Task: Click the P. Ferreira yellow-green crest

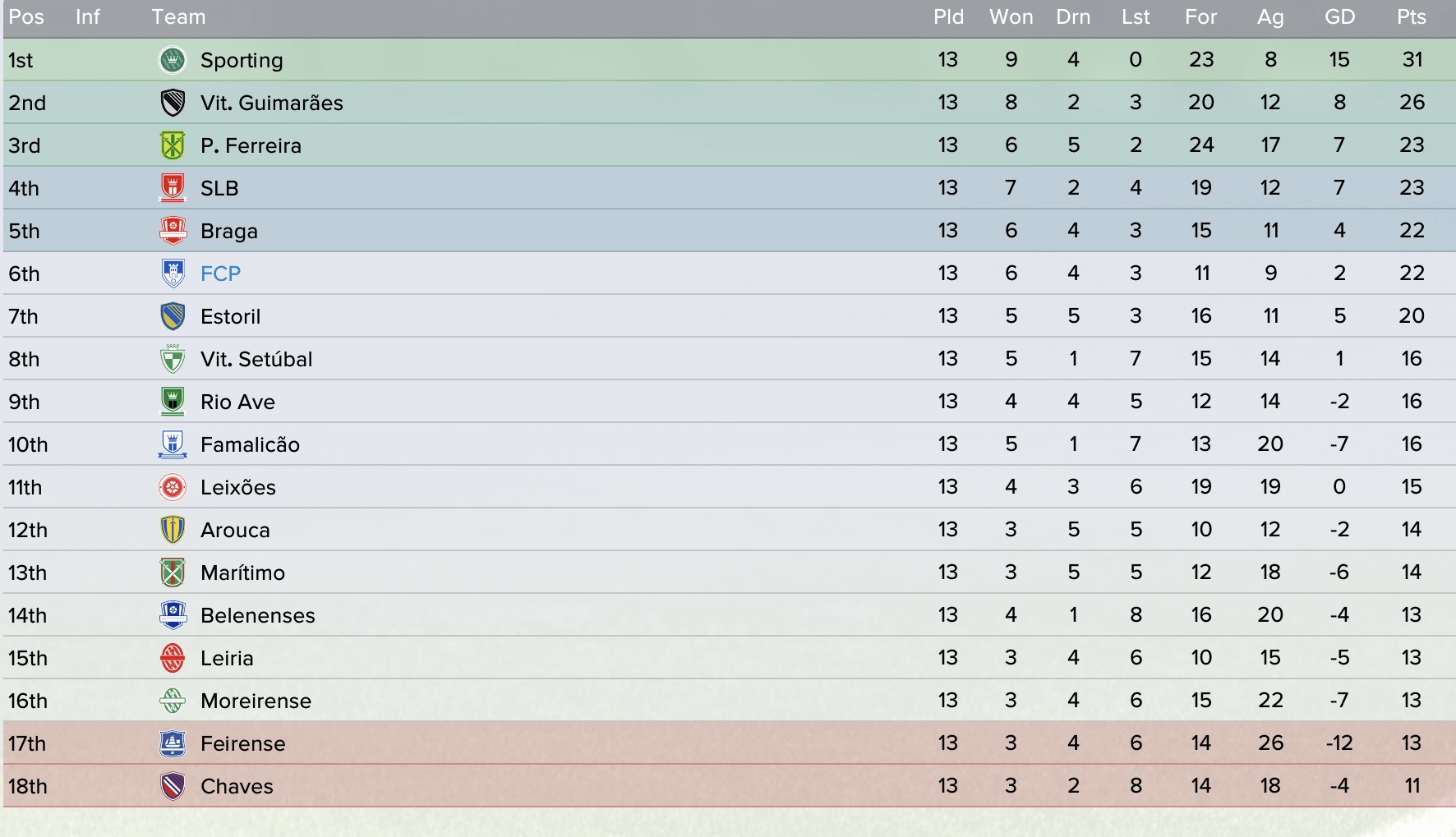Action: pyautogui.click(x=173, y=145)
